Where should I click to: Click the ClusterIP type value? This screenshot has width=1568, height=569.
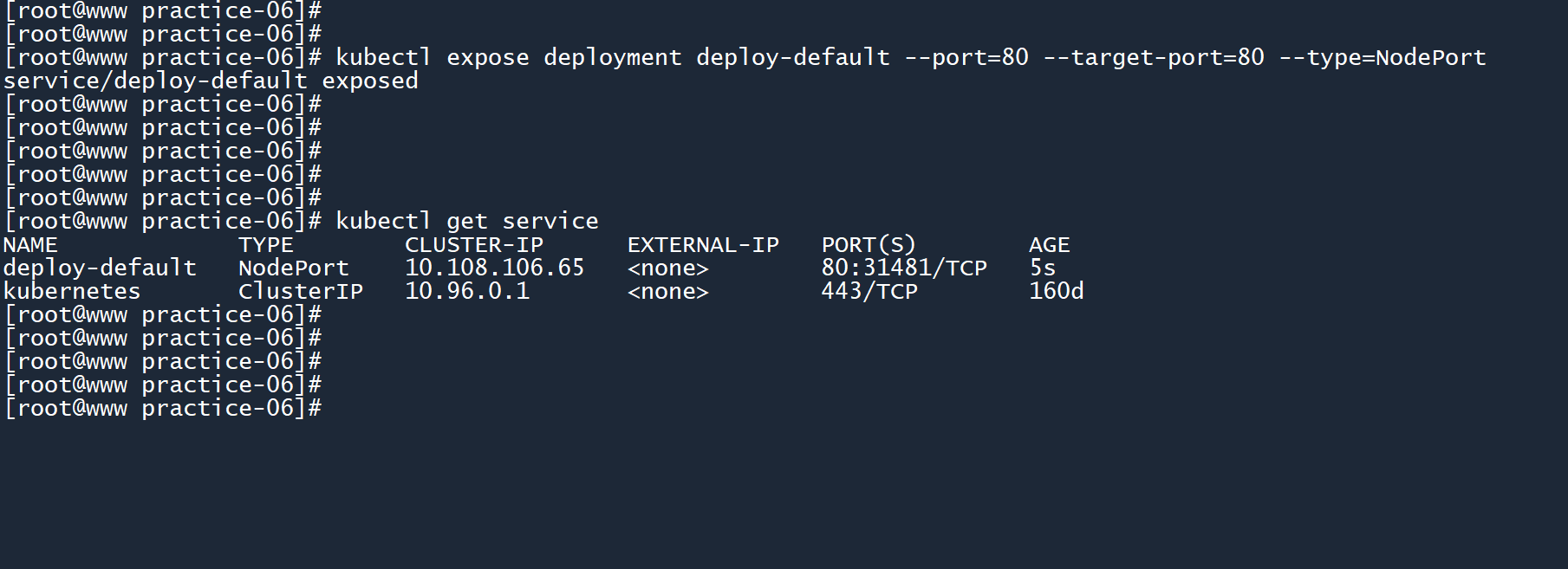(300, 292)
